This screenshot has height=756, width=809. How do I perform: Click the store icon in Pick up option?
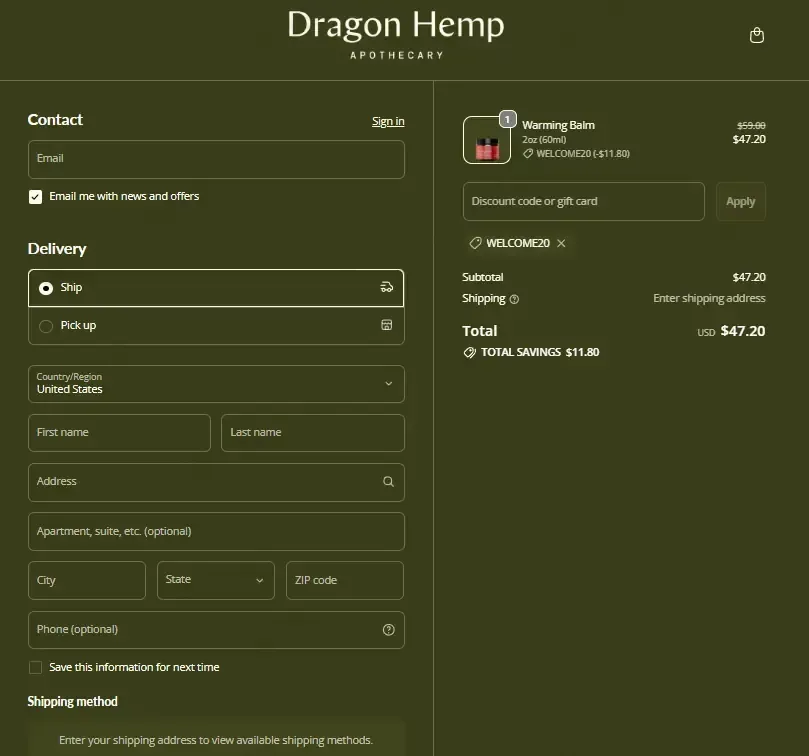387,326
